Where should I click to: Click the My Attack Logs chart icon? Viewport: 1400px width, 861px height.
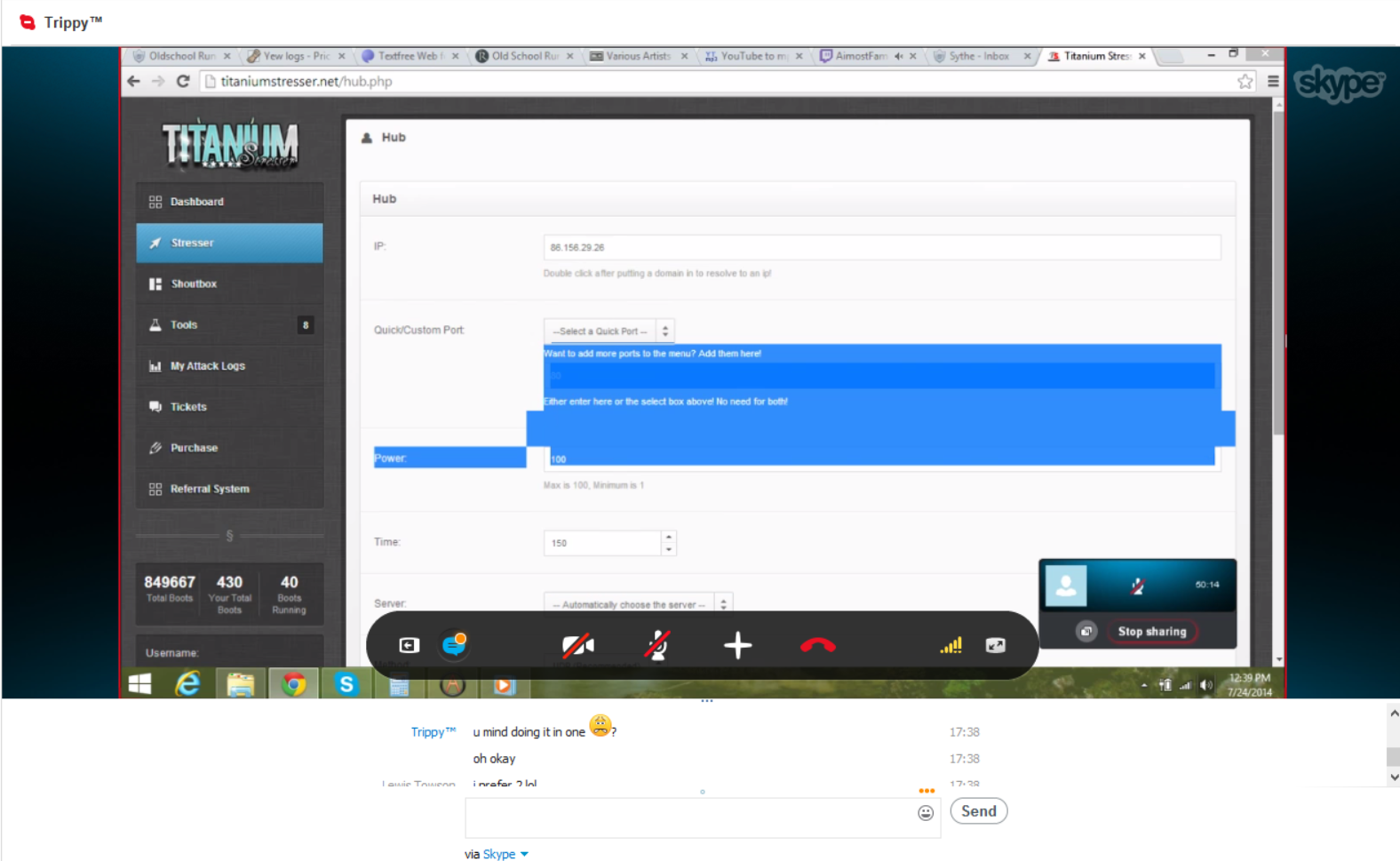(x=155, y=366)
